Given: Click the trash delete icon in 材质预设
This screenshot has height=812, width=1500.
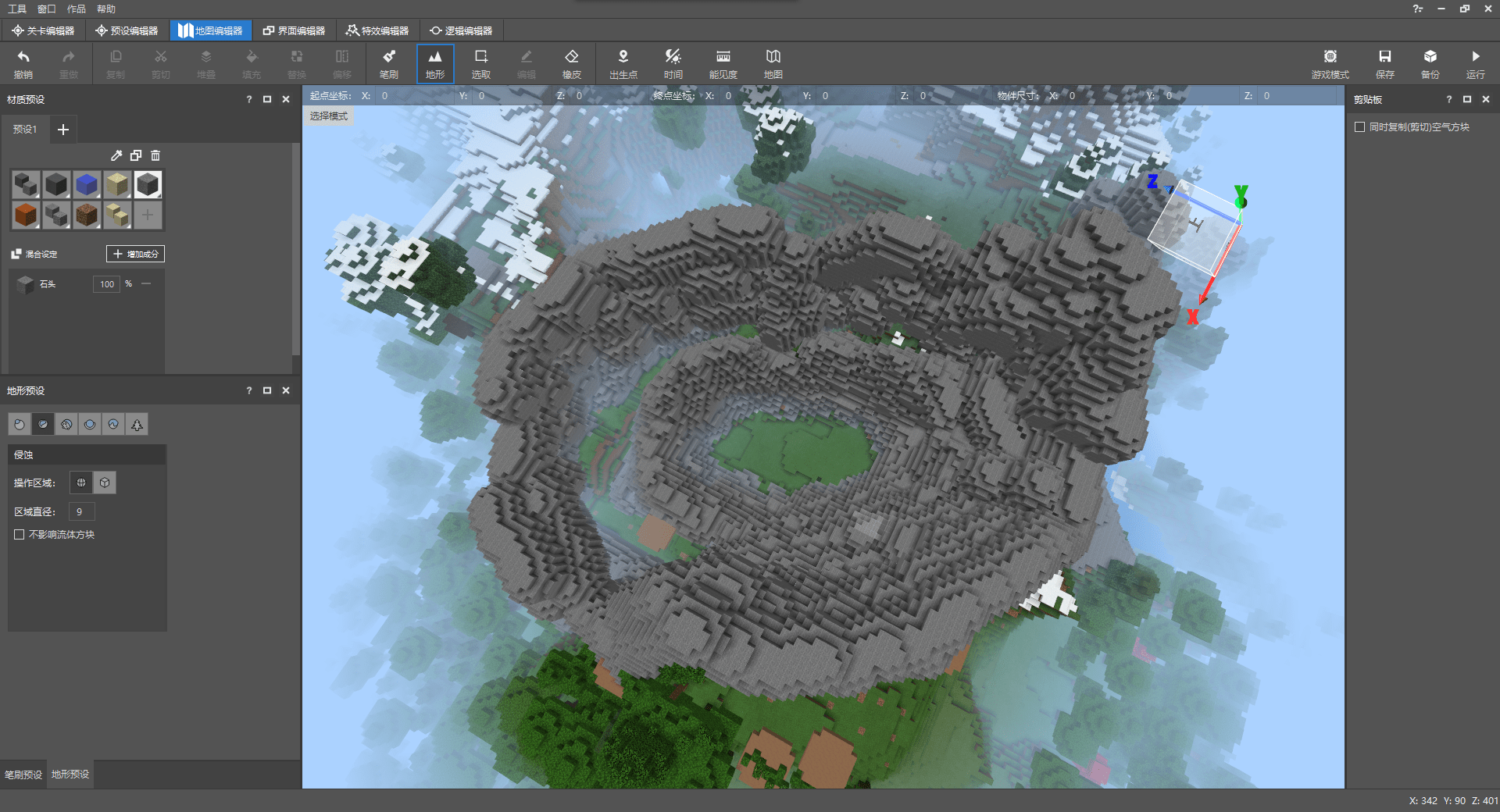Looking at the screenshot, I should pyautogui.click(x=155, y=155).
